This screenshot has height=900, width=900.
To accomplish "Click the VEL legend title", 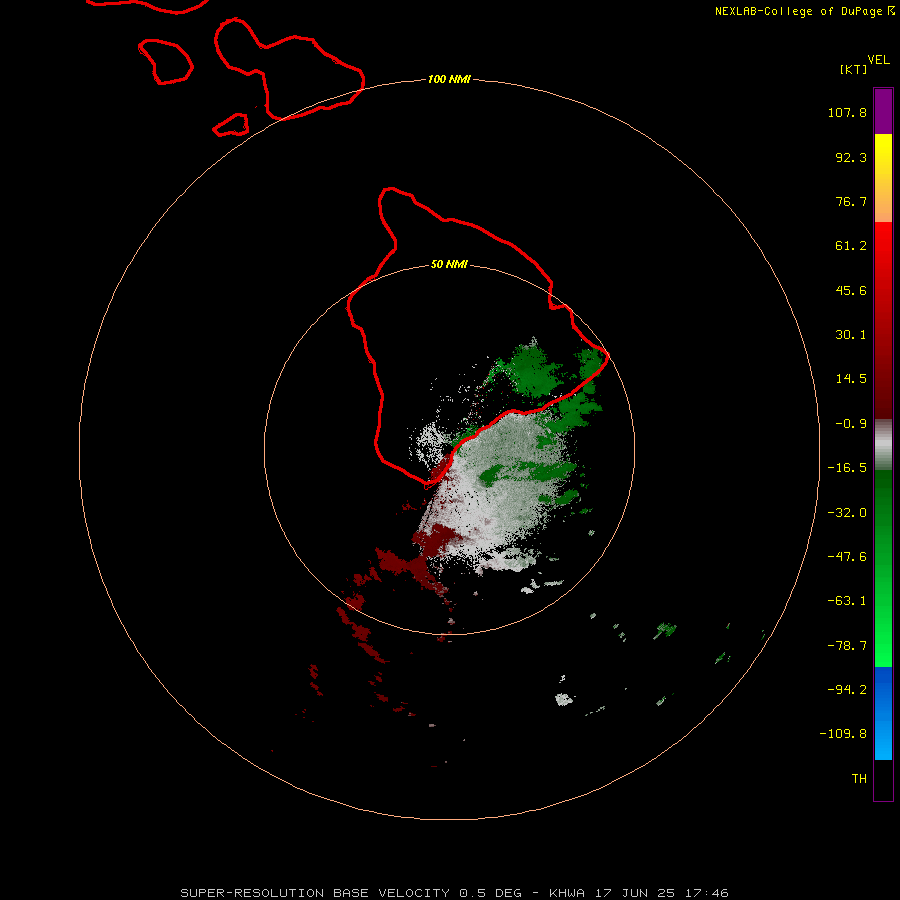I will [x=878, y=60].
